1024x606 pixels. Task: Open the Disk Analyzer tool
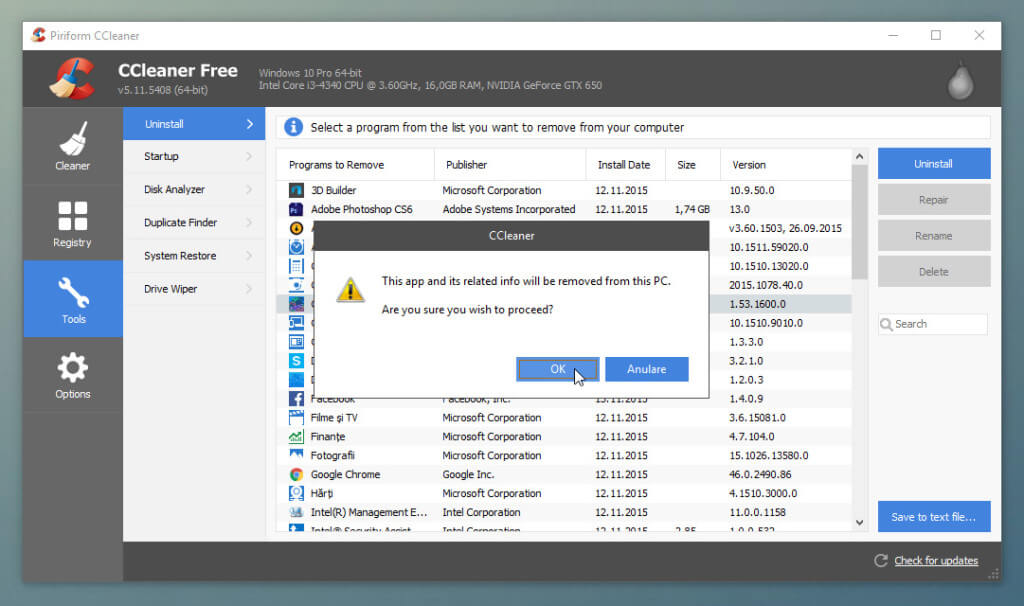(x=175, y=189)
